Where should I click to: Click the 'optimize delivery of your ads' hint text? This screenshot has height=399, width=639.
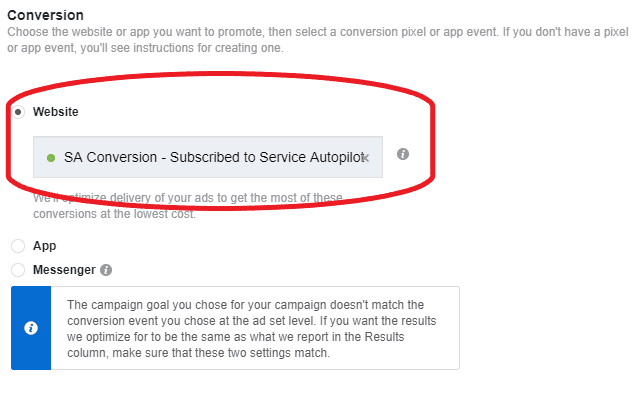[x=187, y=198]
